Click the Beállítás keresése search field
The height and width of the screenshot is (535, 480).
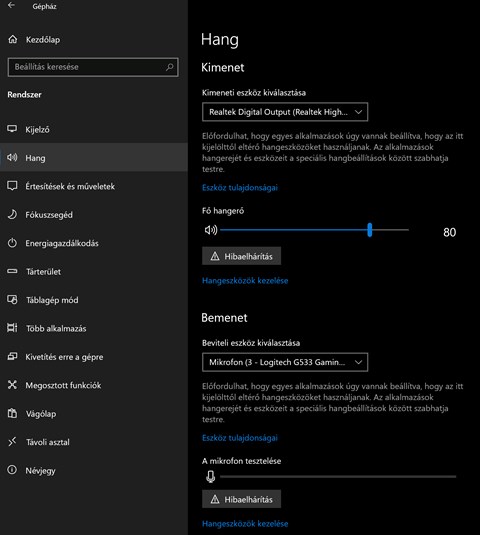tap(93, 67)
